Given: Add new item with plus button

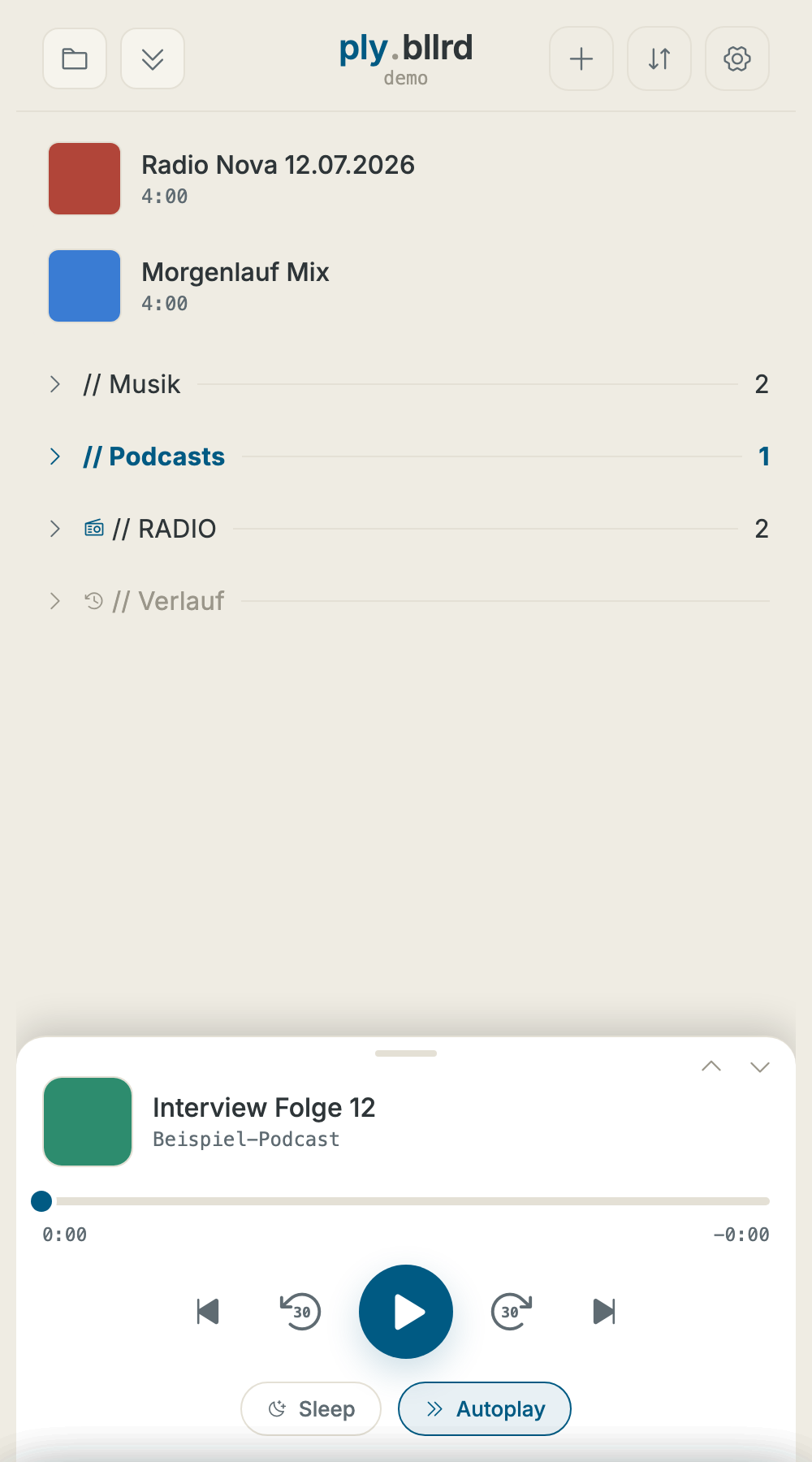Looking at the screenshot, I should point(581,58).
